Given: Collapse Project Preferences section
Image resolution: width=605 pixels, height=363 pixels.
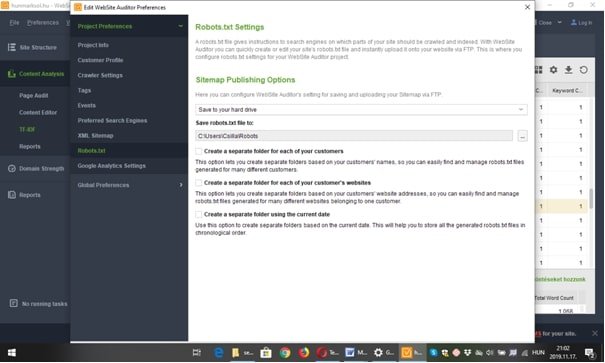Looking at the screenshot, I should click(x=180, y=26).
